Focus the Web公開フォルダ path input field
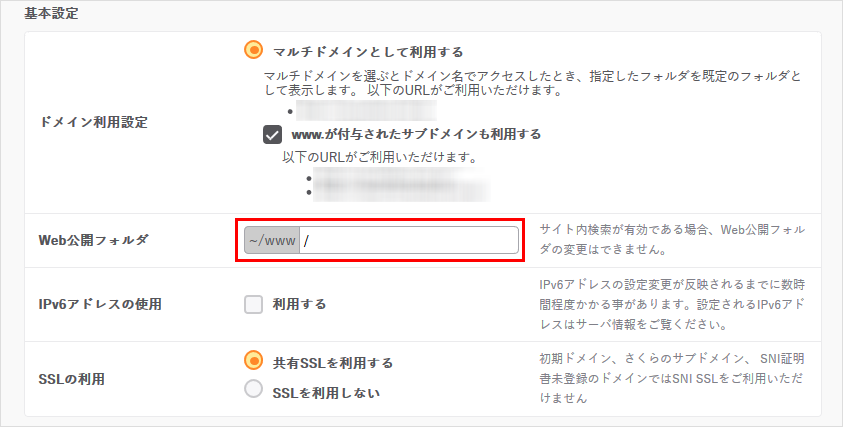843x427 pixels. [408, 241]
